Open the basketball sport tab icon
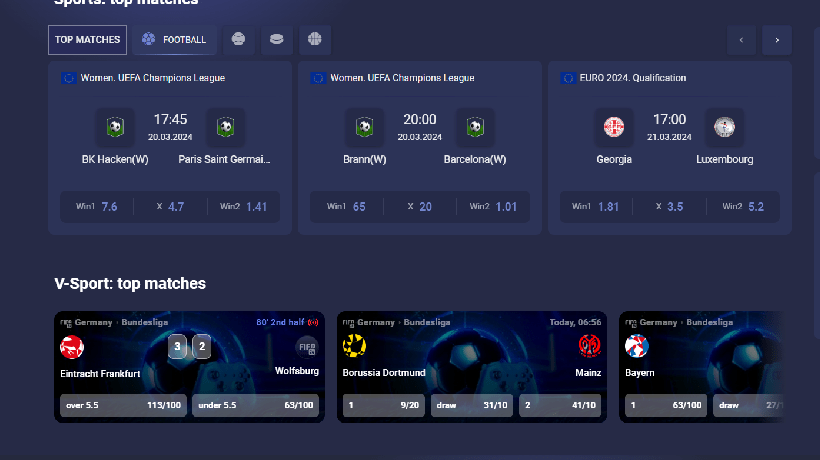Image resolution: width=820 pixels, height=460 pixels. [x=315, y=40]
